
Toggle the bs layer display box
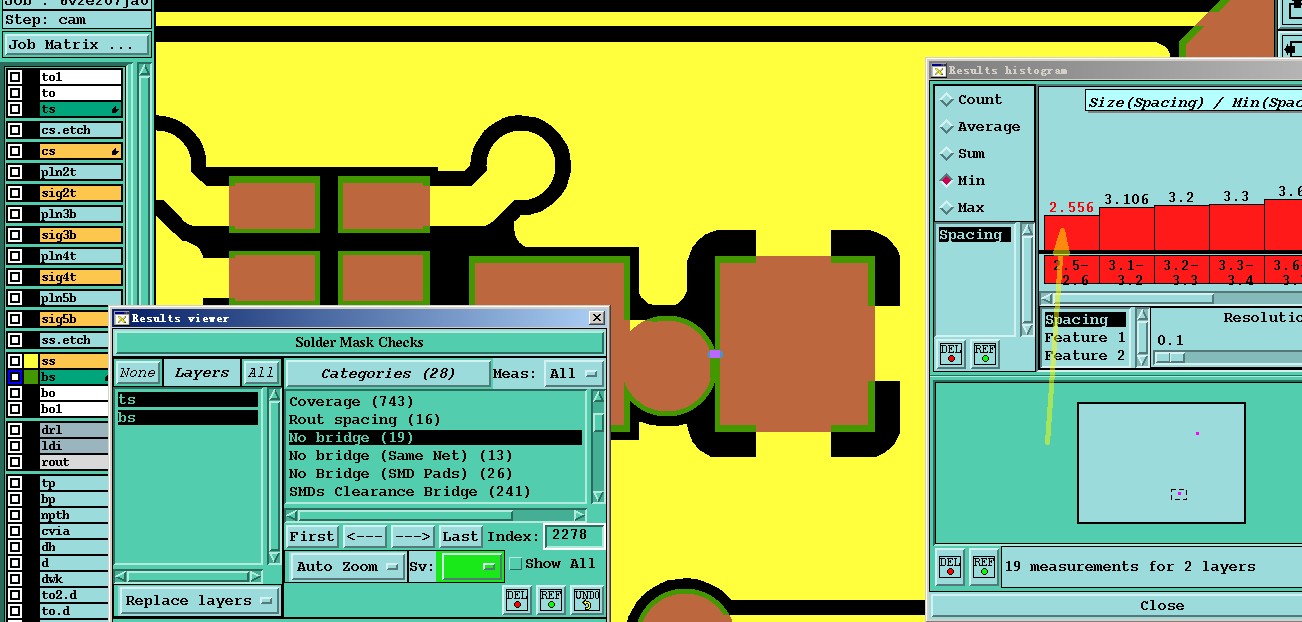click(15, 377)
